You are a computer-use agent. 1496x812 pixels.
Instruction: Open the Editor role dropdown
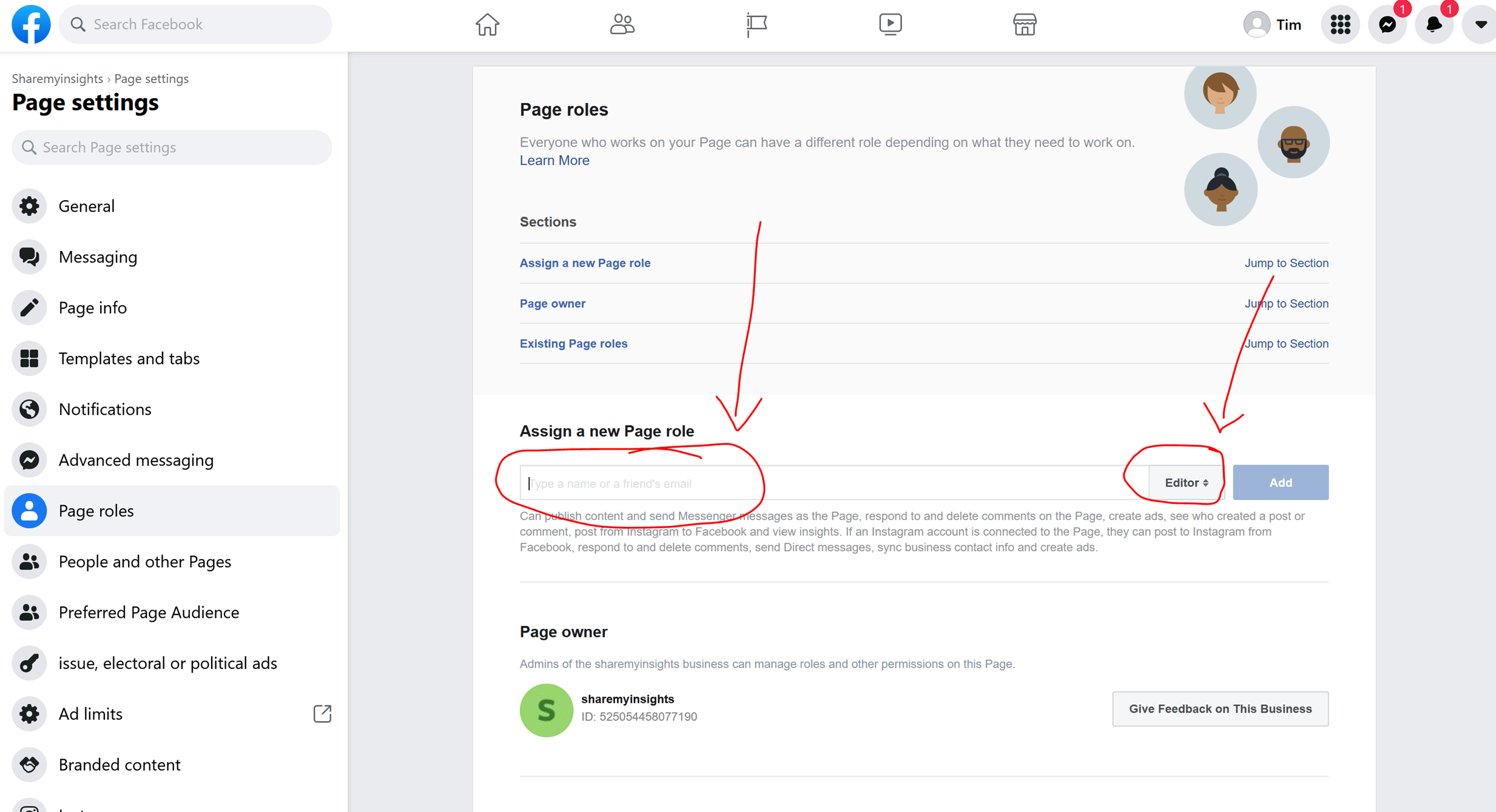coord(1187,483)
